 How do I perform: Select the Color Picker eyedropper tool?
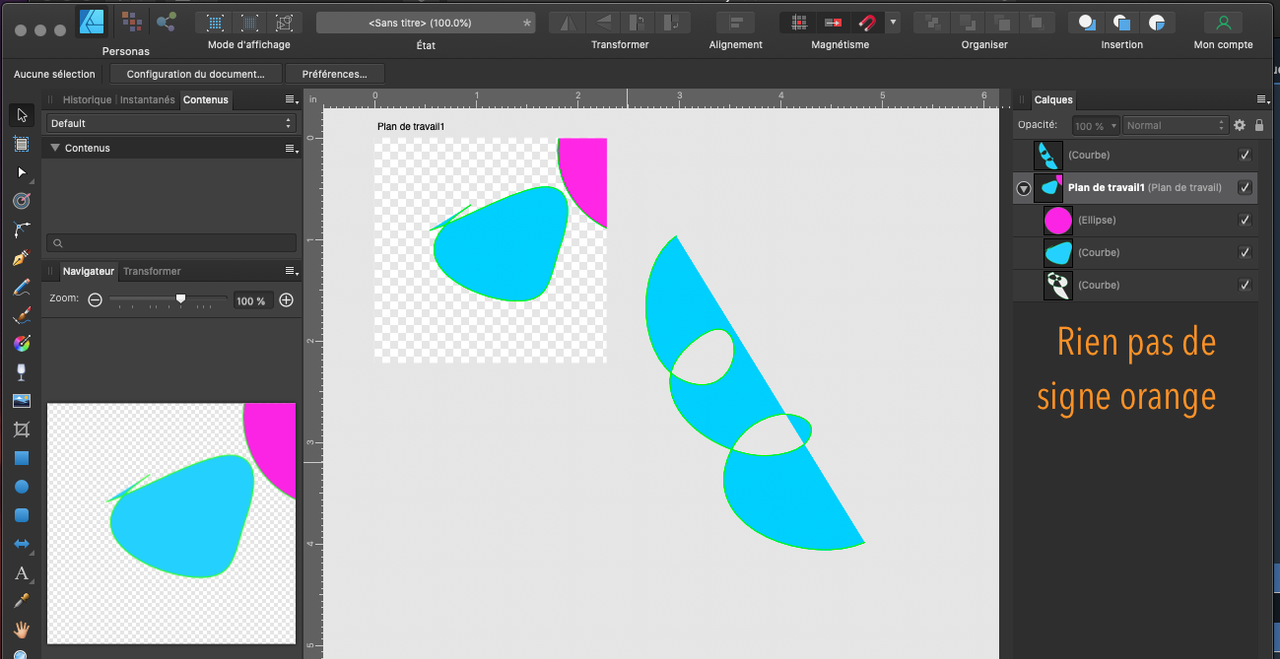click(x=21, y=601)
